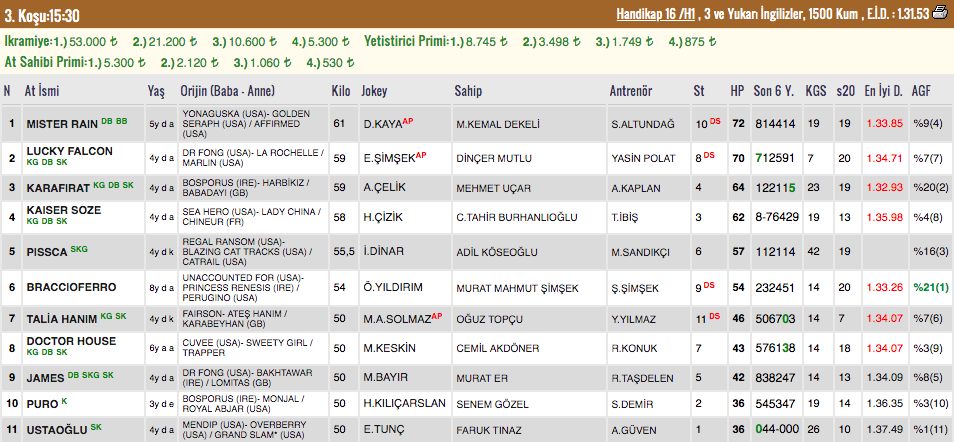Click trainer T.İBİŞ
The width and height of the screenshot is (954, 442).
tap(627, 217)
